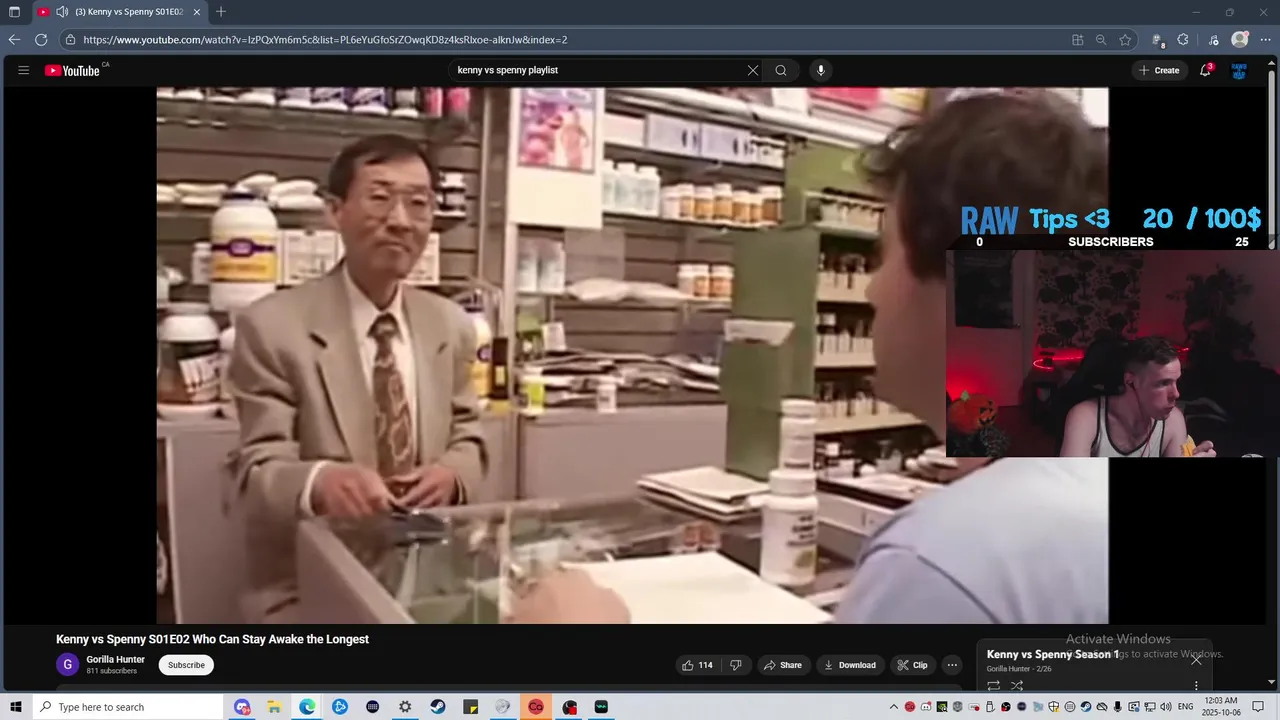Open Gorilla Hunter channel name link

click(x=115, y=660)
